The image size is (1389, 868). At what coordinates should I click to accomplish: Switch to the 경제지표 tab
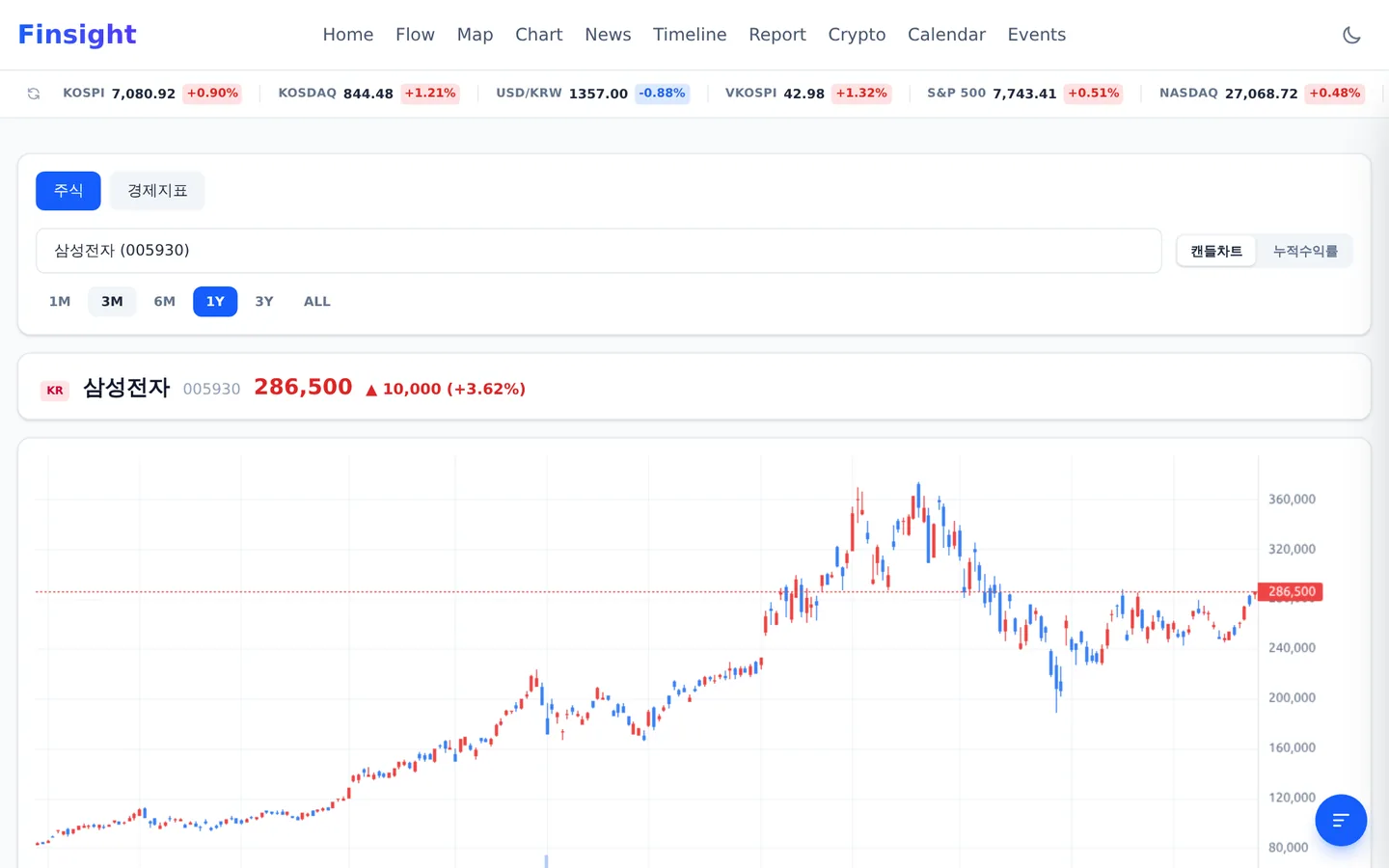tap(157, 191)
